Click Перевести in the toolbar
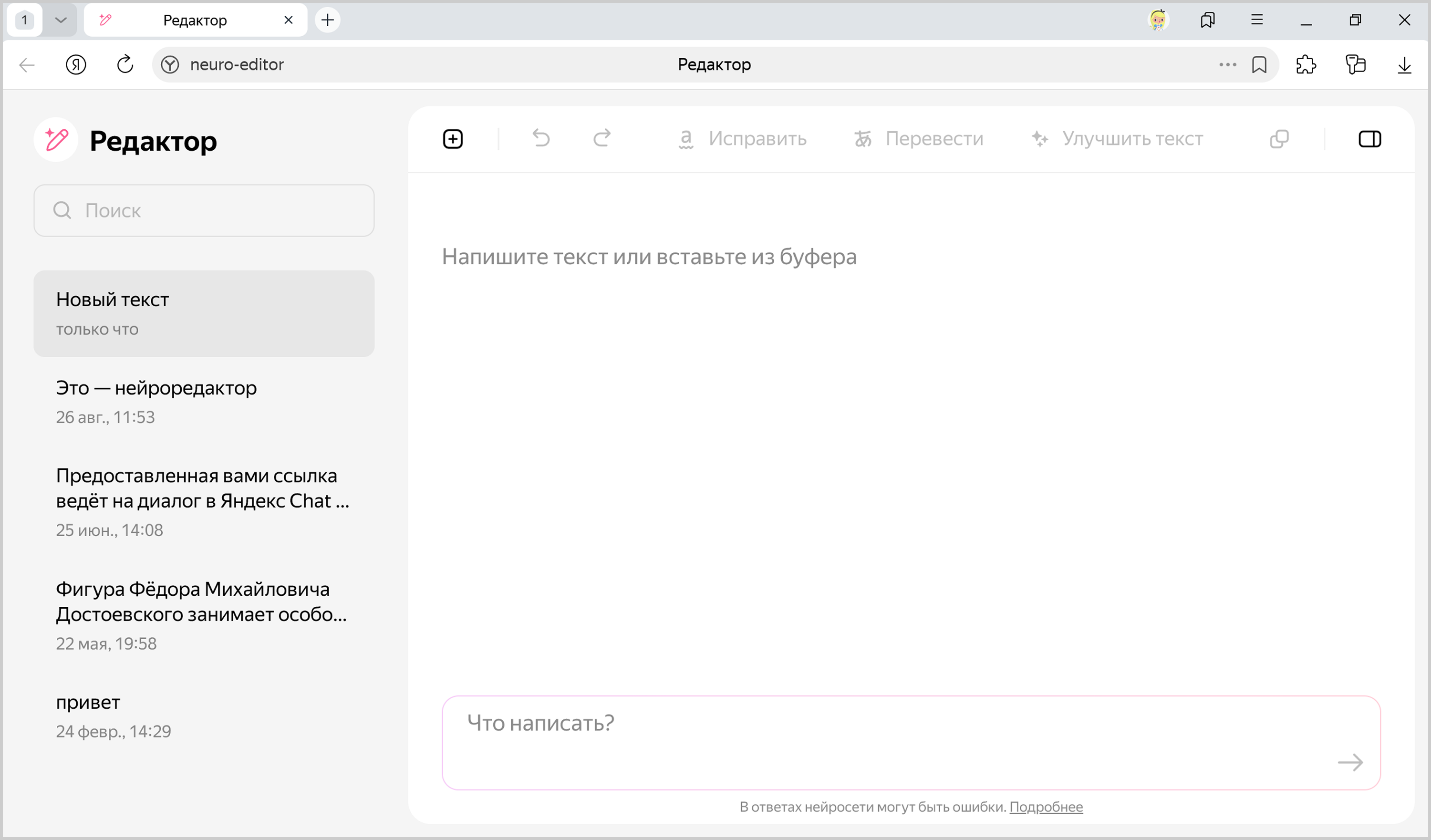This screenshot has height=840, width=1431. tap(919, 139)
